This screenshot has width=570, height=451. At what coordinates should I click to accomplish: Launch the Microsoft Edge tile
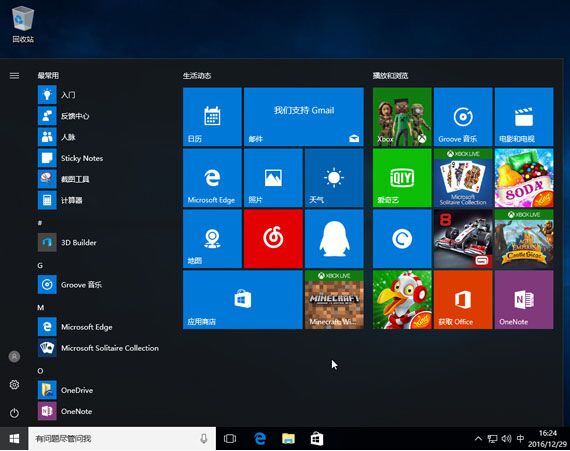pyautogui.click(x=212, y=178)
